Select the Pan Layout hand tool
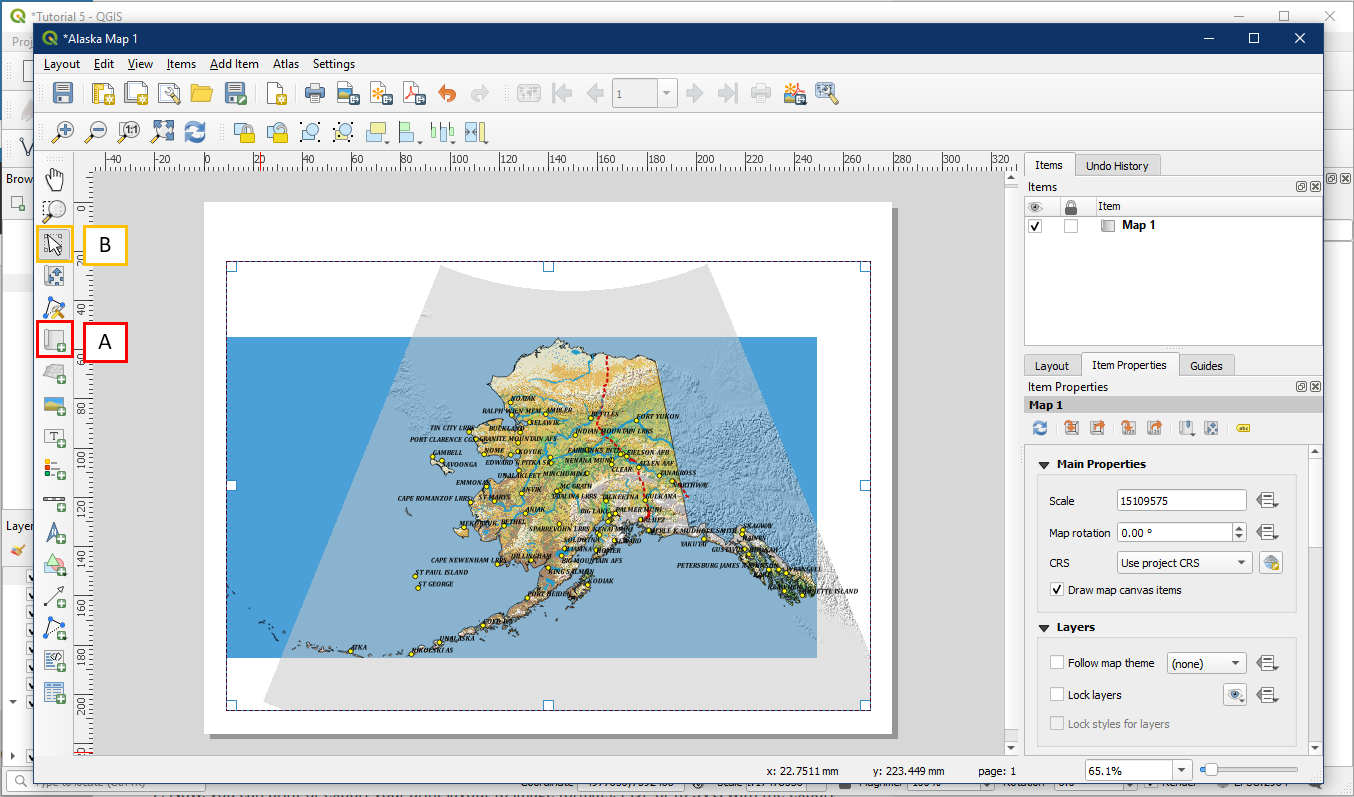This screenshot has height=797, width=1354. tap(54, 180)
